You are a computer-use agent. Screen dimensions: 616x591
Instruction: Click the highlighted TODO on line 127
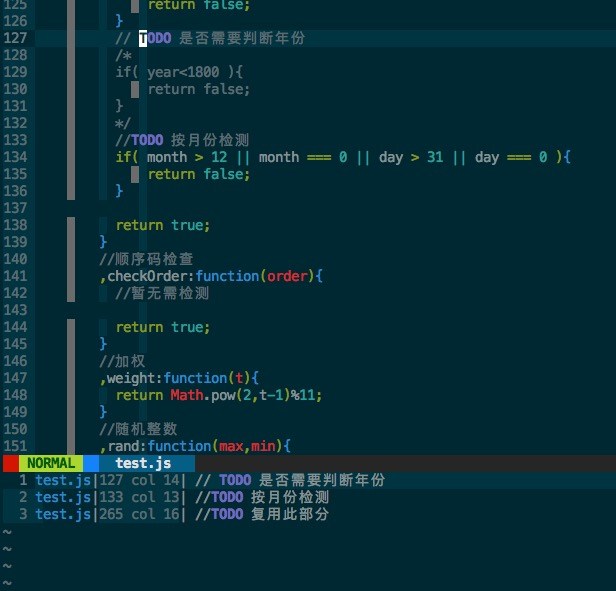(155, 38)
